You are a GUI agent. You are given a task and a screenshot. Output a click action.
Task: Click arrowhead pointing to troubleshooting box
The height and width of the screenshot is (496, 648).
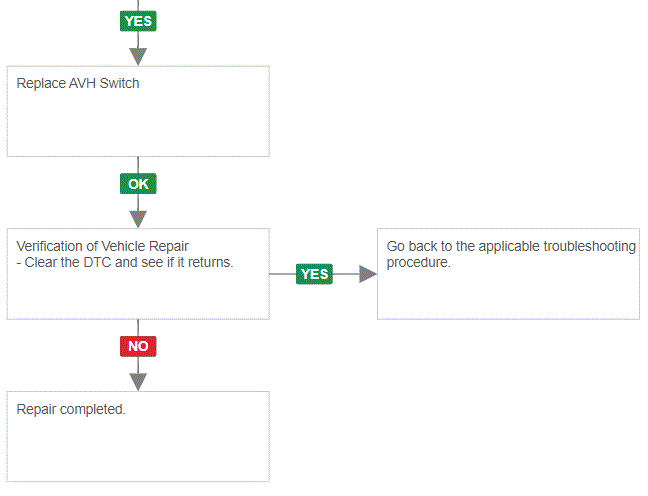[x=368, y=274]
